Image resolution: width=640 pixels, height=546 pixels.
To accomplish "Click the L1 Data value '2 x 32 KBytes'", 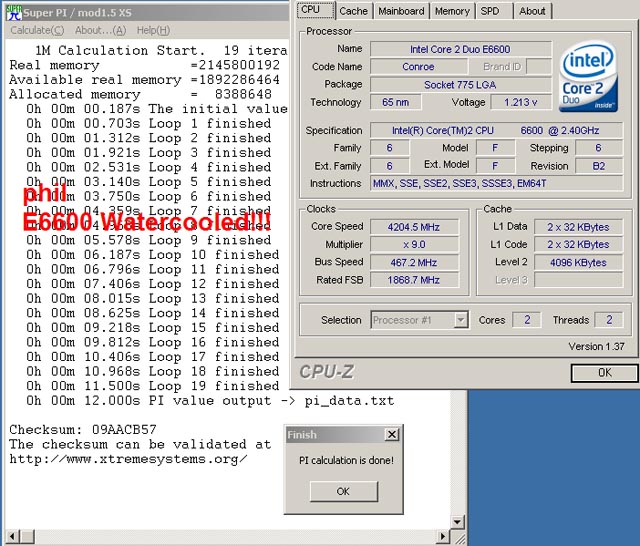I will click(x=578, y=227).
